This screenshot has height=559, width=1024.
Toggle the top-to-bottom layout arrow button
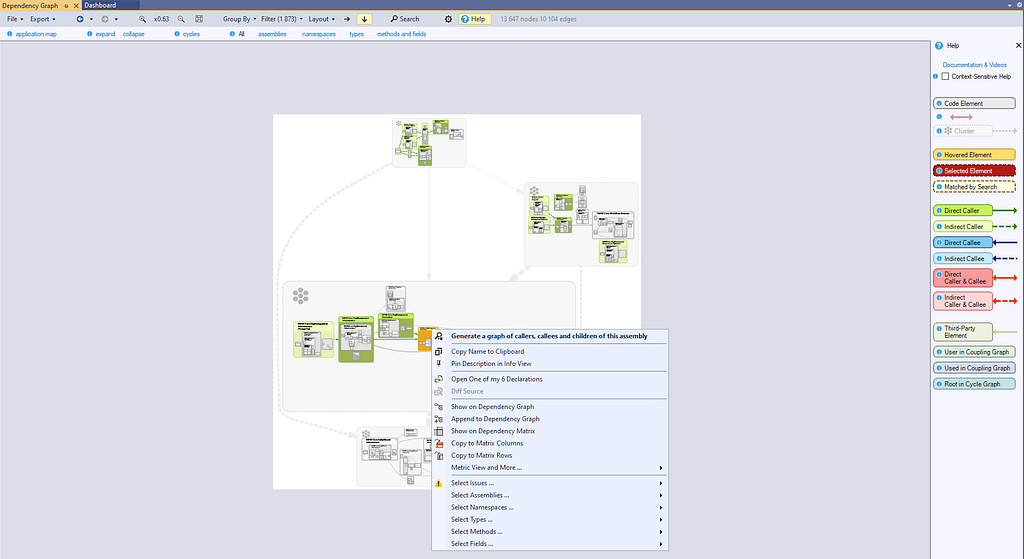click(x=364, y=19)
